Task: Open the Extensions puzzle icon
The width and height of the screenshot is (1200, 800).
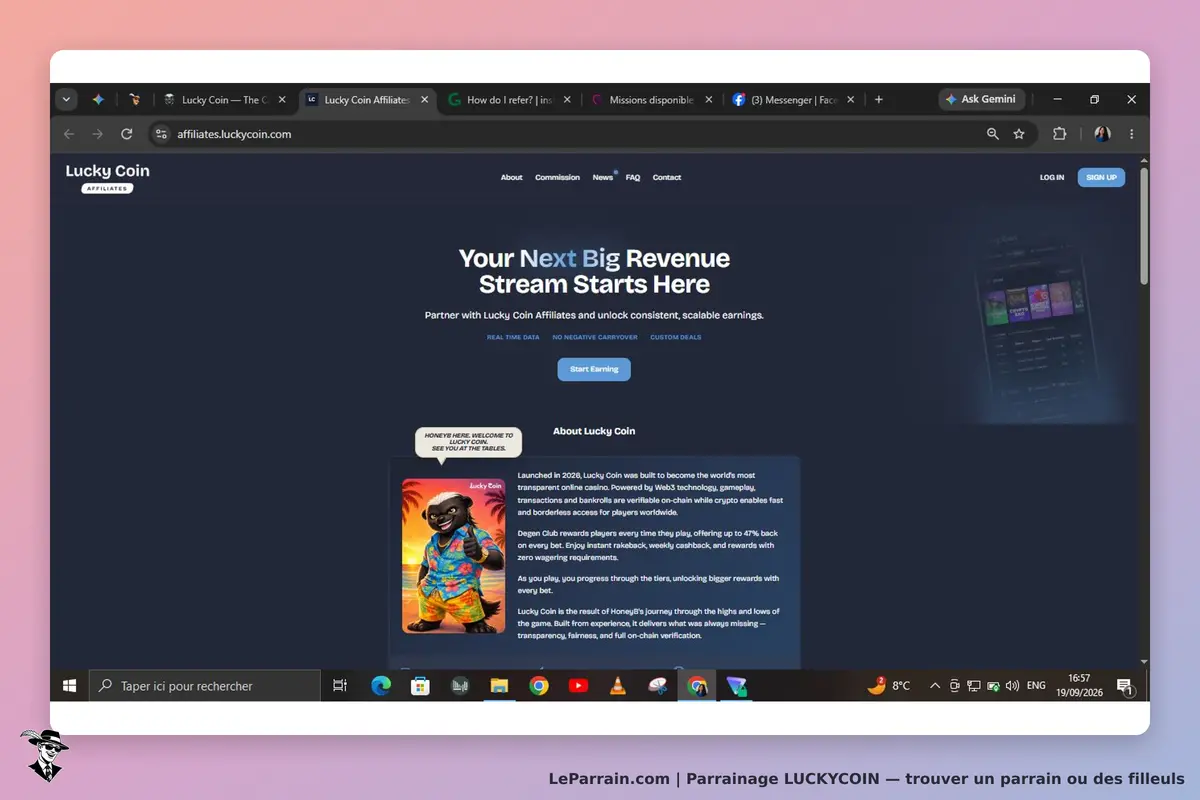Action: coord(1060,134)
